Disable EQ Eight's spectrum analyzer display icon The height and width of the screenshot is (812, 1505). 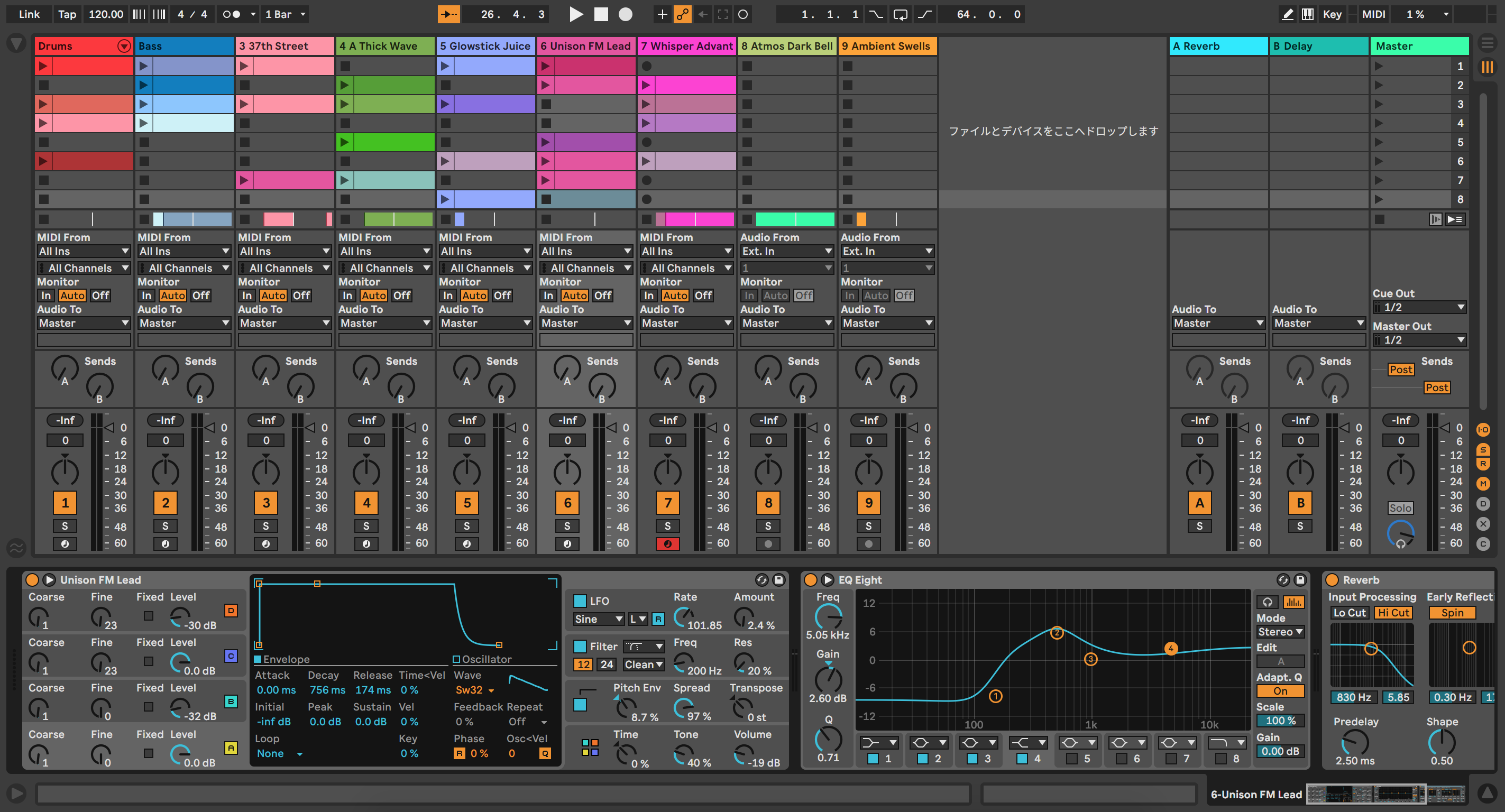click(x=1295, y=602)
